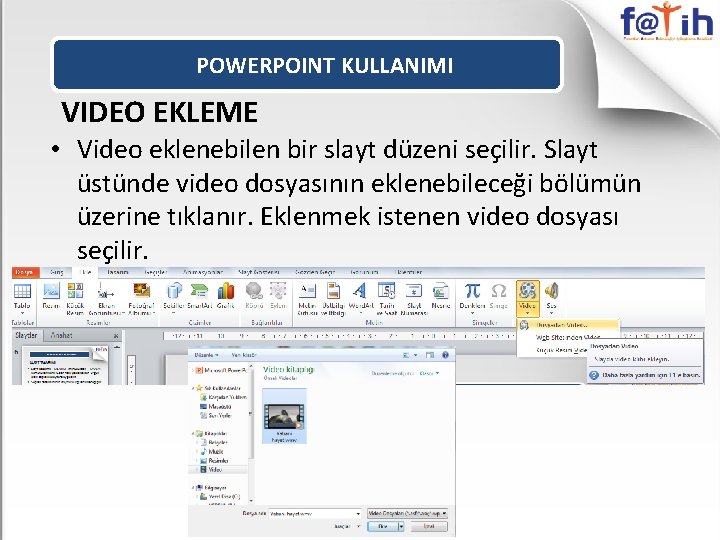The image size is (720, 540).
Task: Select Yerel Disk (C:) in sidebar
Action: (x=219, y=497)
